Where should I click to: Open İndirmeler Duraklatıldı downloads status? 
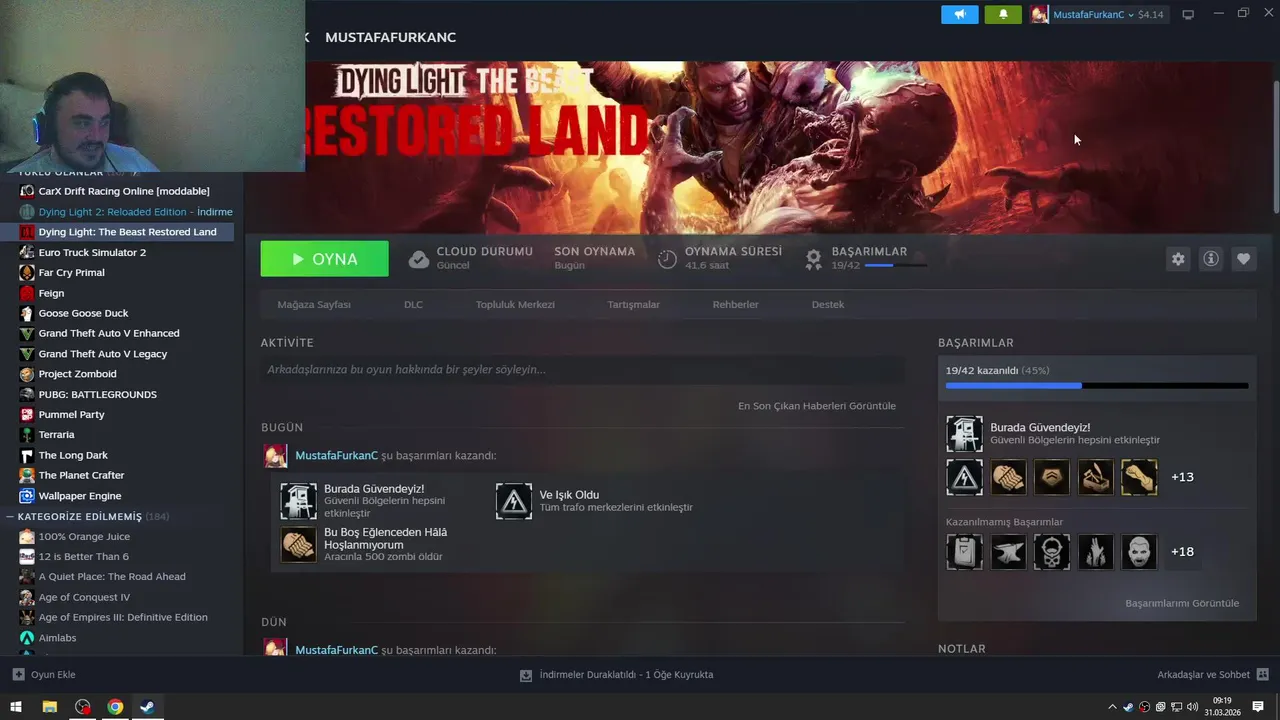pos(617,675)
